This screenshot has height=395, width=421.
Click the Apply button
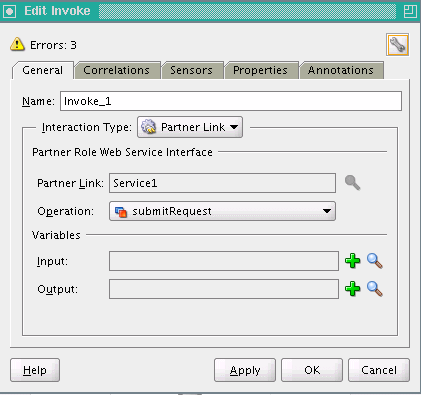point(245,370)
